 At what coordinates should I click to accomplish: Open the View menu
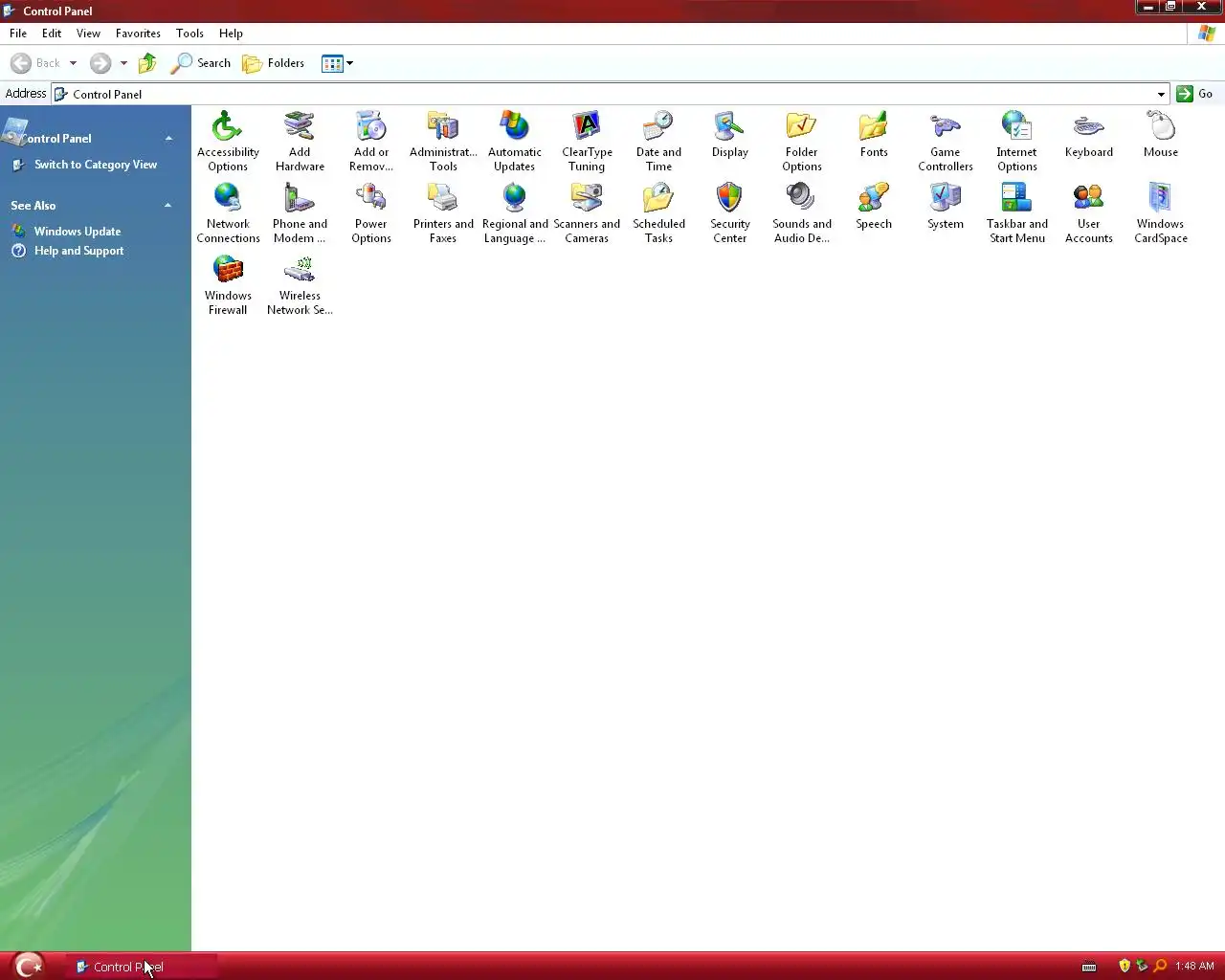(88, 33)
